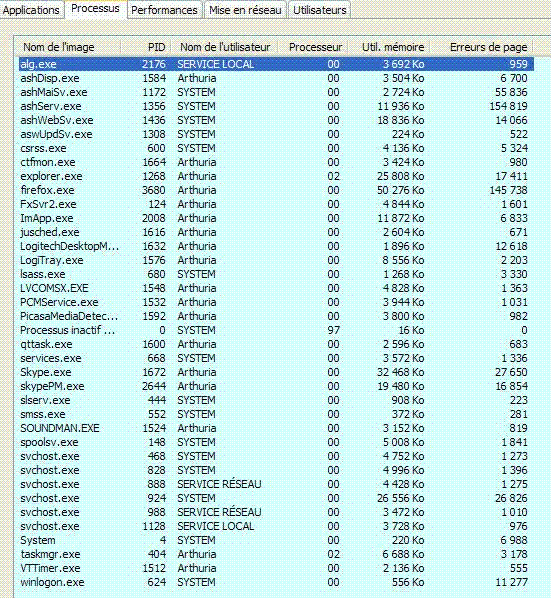Viewport: 551px width, 598px height.
Task: Select the slserv.exe process
Action: coord(276,400)
